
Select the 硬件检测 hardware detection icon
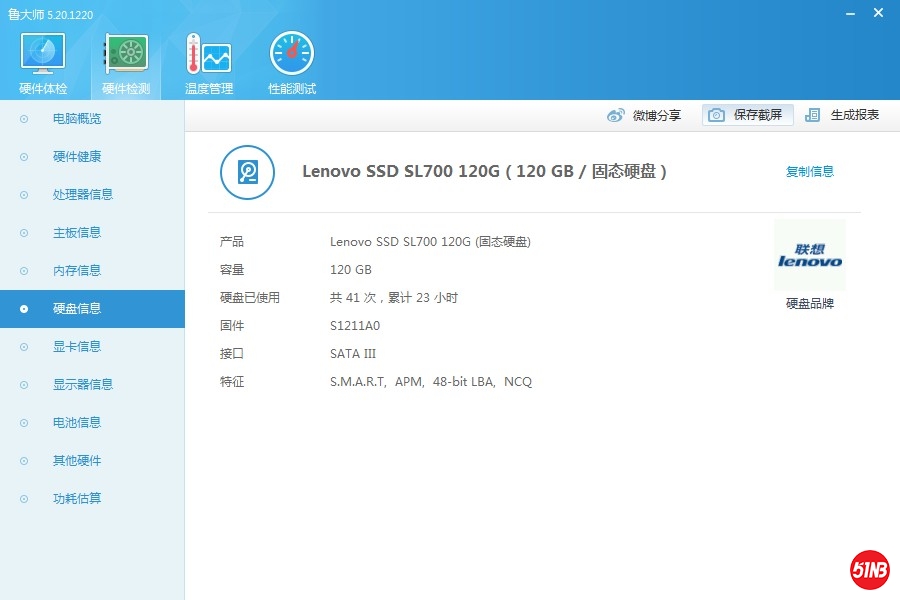click(126, 54)
